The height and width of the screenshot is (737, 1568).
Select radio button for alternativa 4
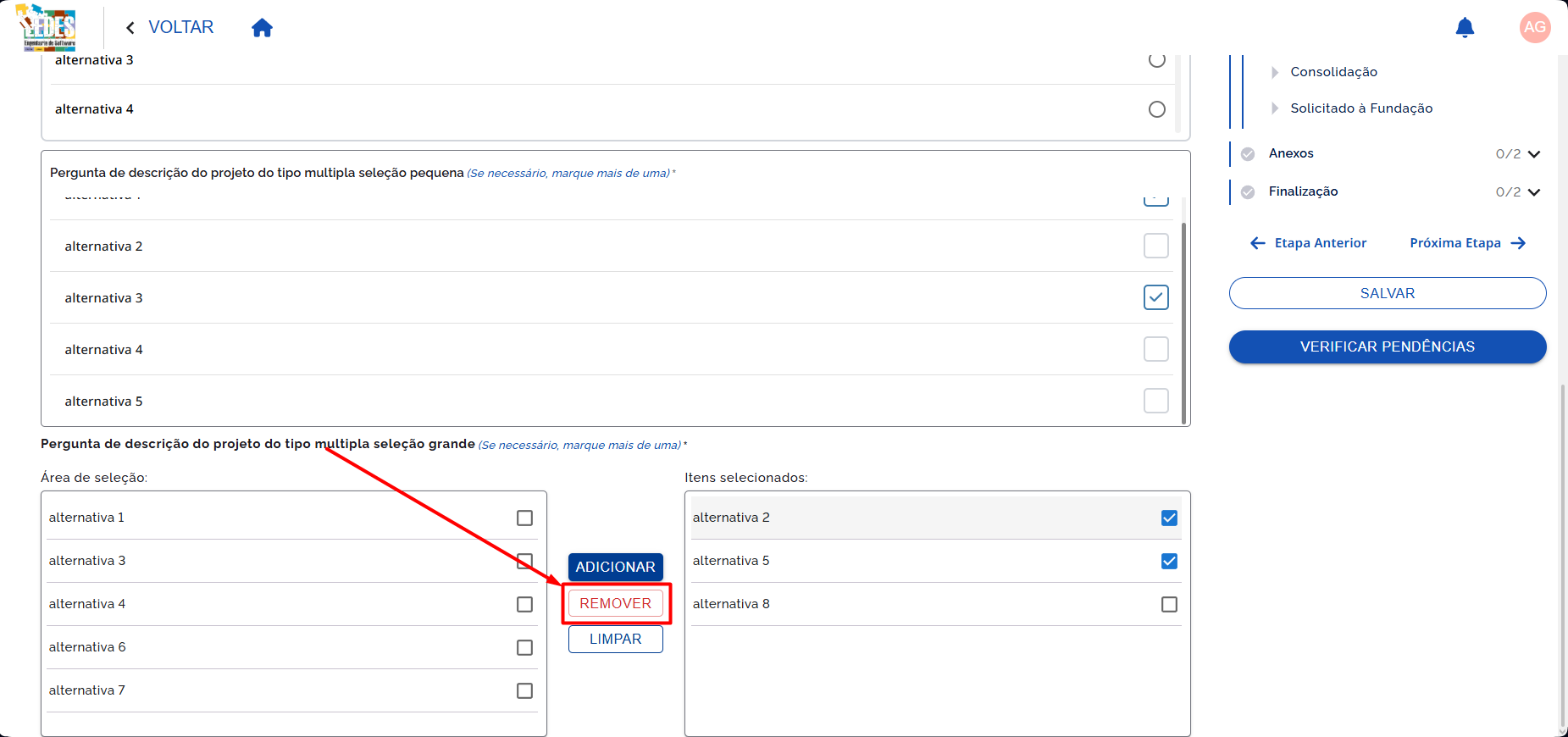tap(1156, 109)
